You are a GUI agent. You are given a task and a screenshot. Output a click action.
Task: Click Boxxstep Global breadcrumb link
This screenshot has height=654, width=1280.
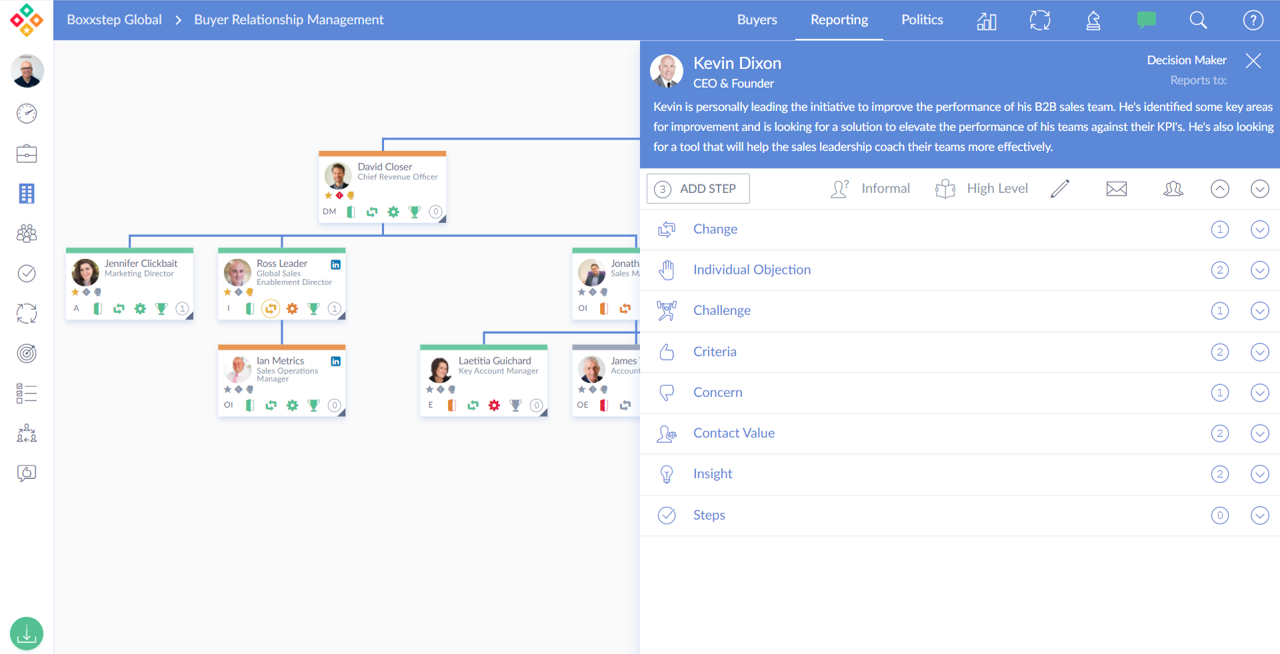[114, 20]
